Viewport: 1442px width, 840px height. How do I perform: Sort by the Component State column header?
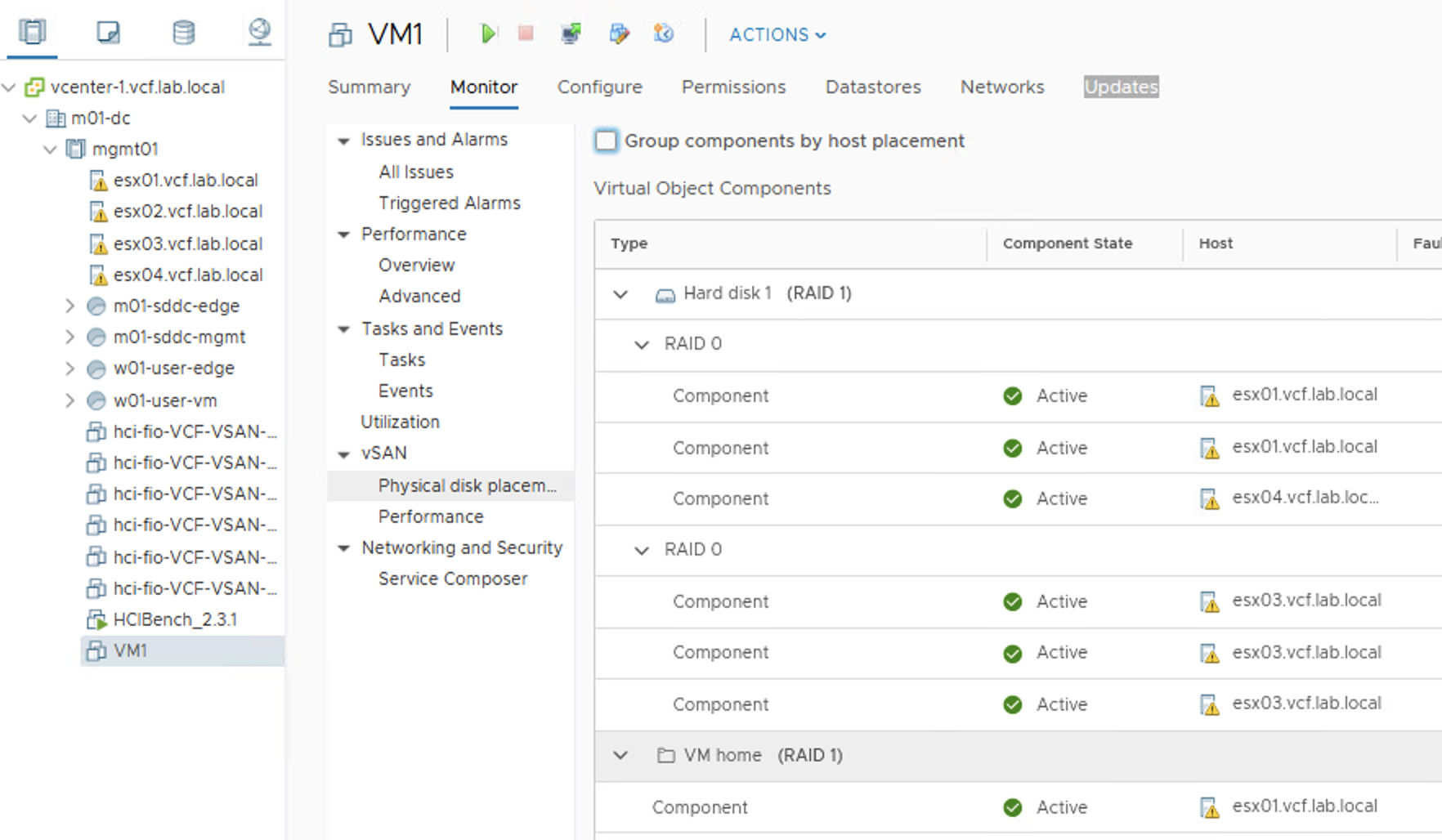pyautogui.click(x=1068, y=244)
